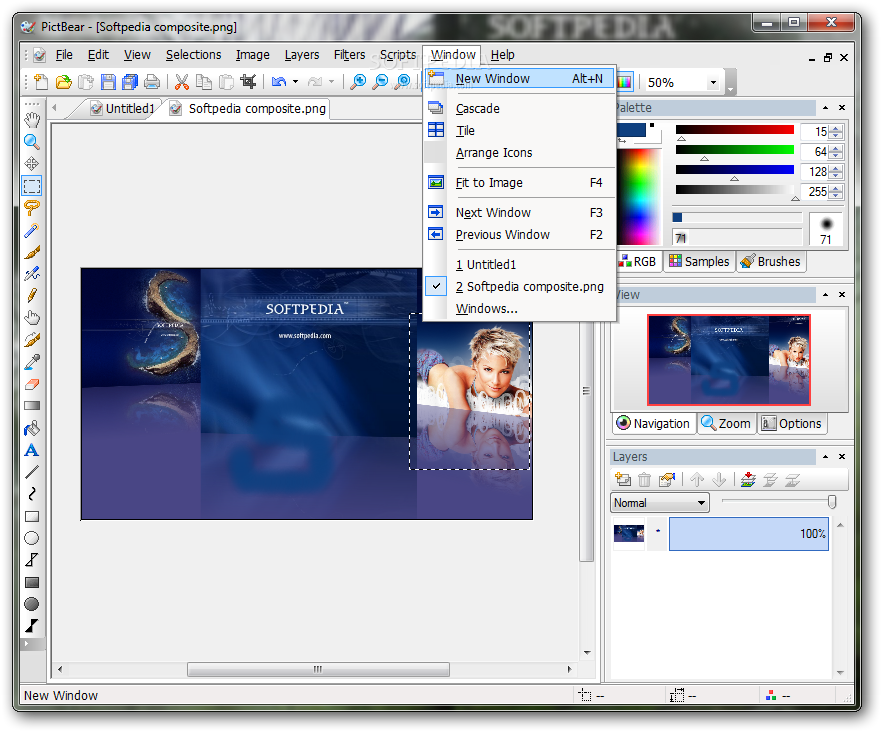Screen dimensions: 882x732
Task: Expand the toolbar overflow chevron
Action: point(730,83)
